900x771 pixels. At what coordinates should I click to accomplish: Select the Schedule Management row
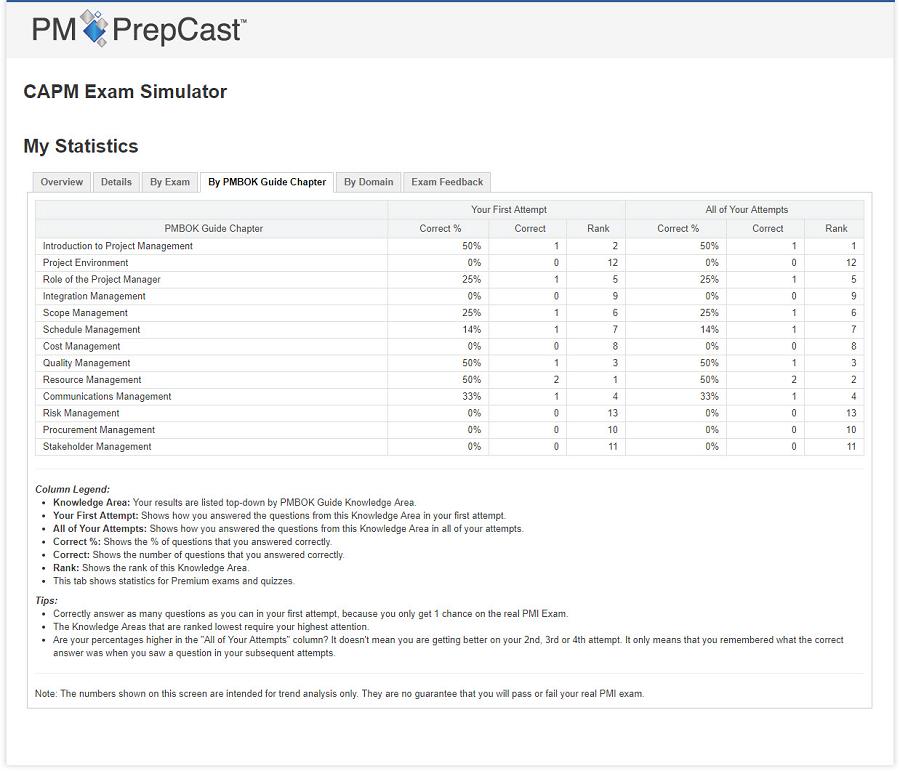91,330
